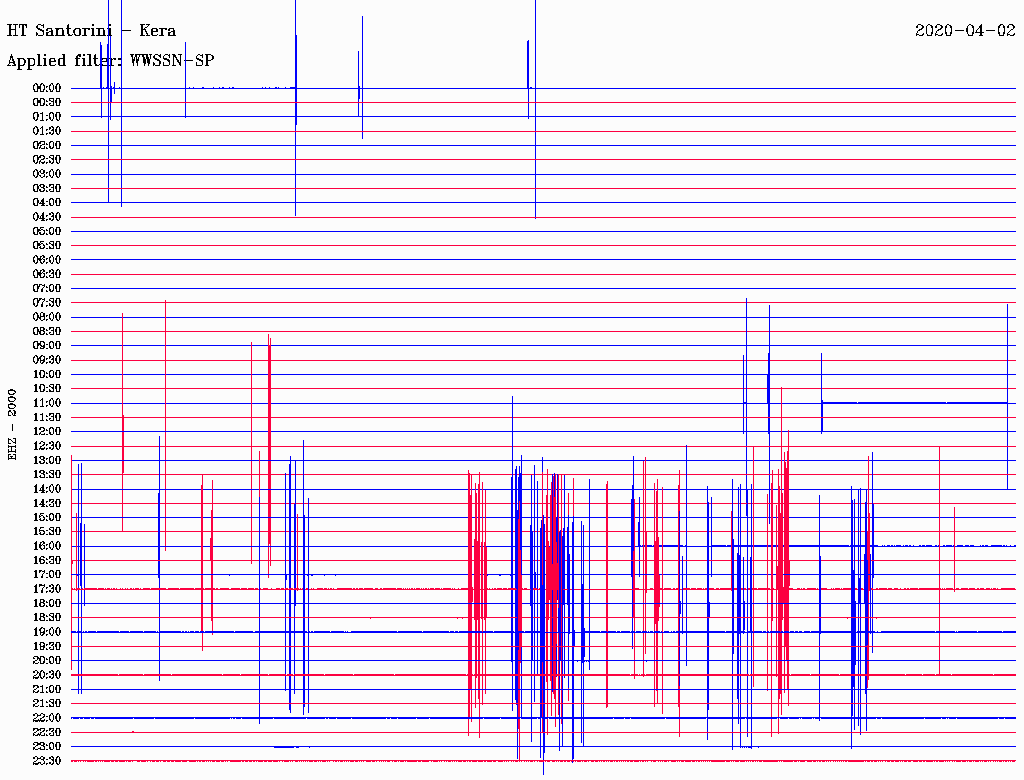This screenshot has width=1024, height=780.
Task: Click the 18:00 time label
Action: (x=47, y=604)
